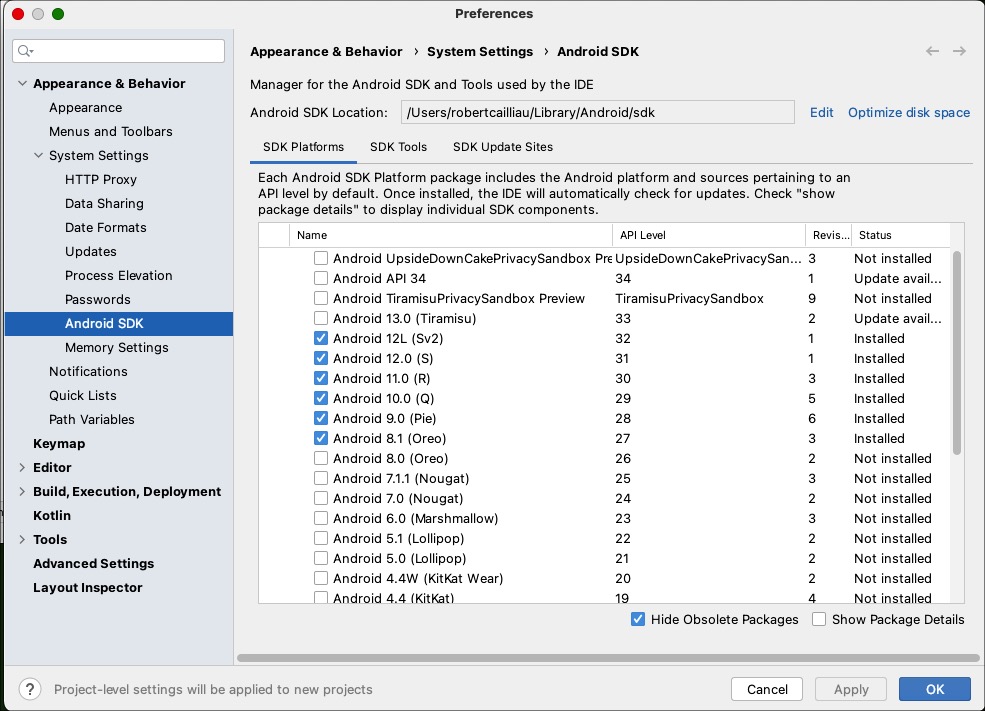
Task: Check Android 8.0 (Oreo) platform
Action: click(x=321, y=459)
